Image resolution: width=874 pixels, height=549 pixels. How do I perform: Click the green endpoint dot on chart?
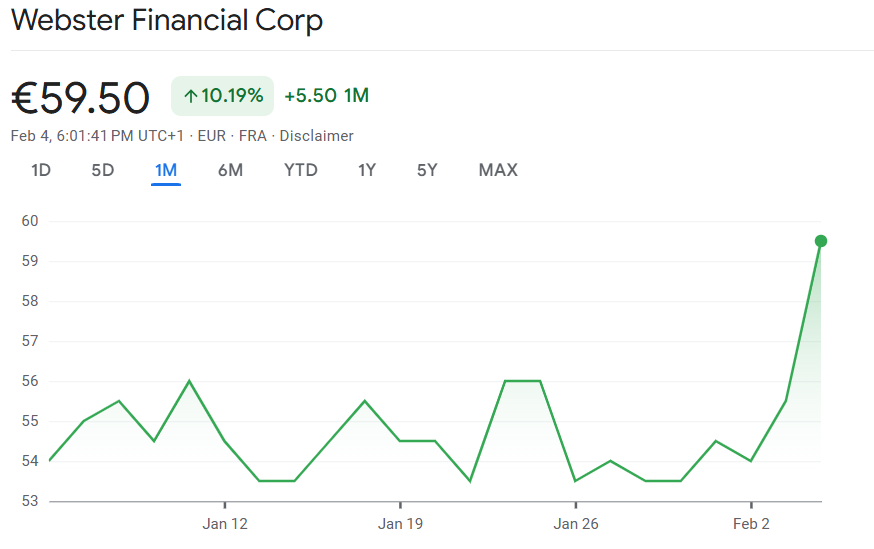pos(821,240)
